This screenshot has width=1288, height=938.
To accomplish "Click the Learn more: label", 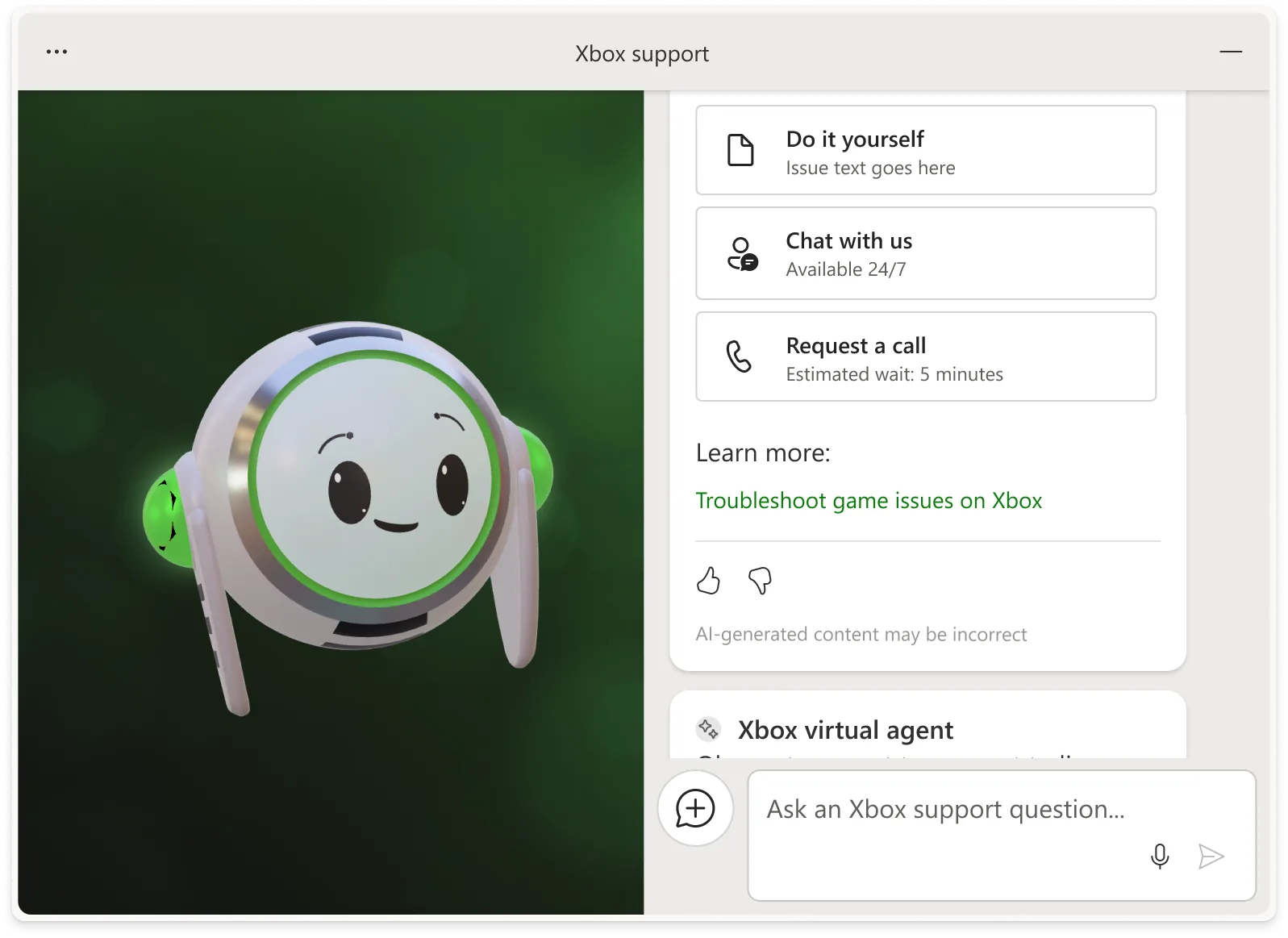I will point(763,453).
